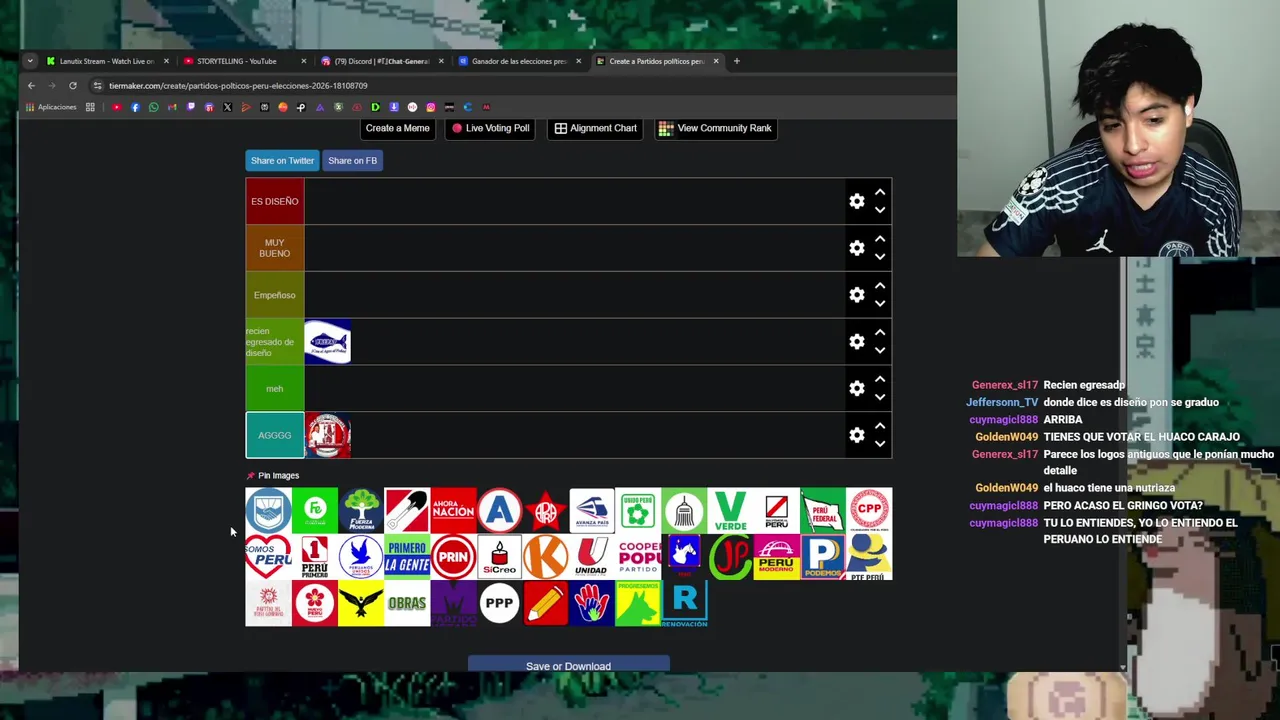
Task: Select the CPP party logo
Action: coord(868,510)
